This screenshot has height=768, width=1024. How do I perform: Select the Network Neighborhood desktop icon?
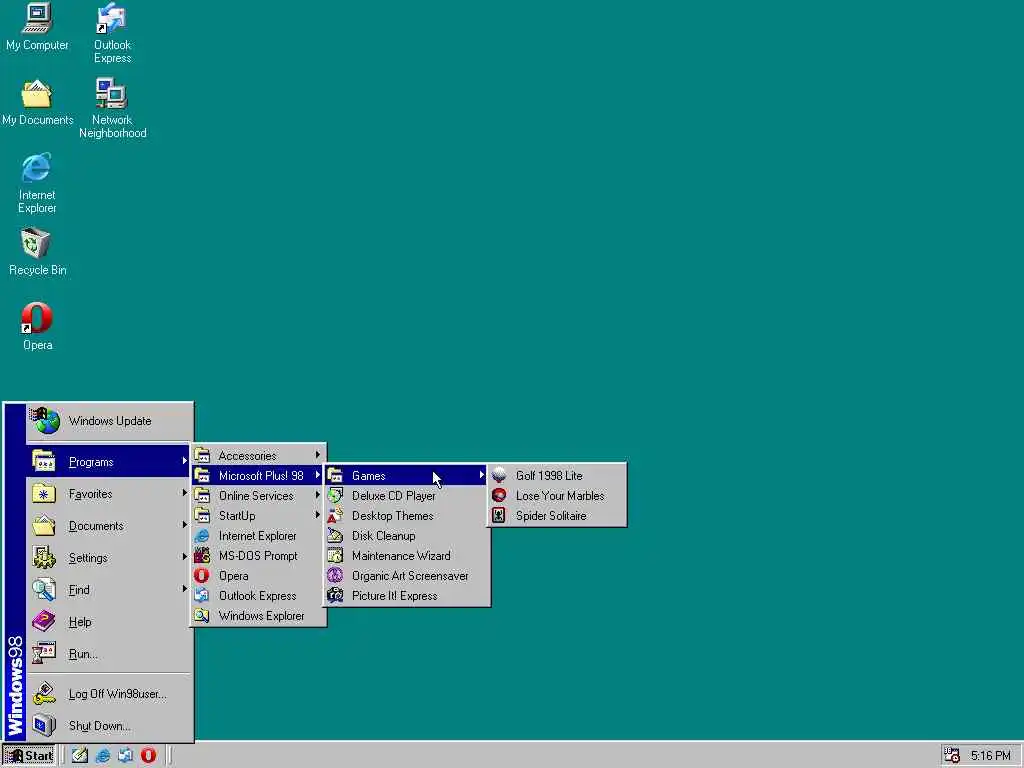(112, 108)
